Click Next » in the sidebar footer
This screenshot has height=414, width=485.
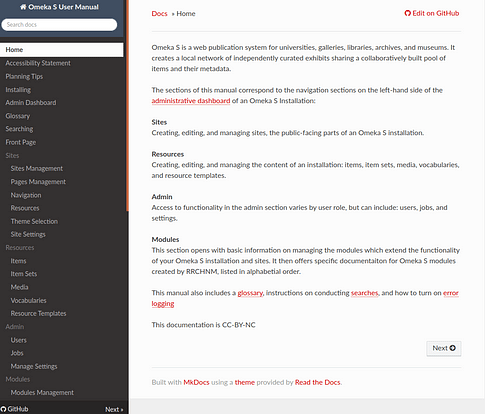pyautogui.click(x=114, y=409)
